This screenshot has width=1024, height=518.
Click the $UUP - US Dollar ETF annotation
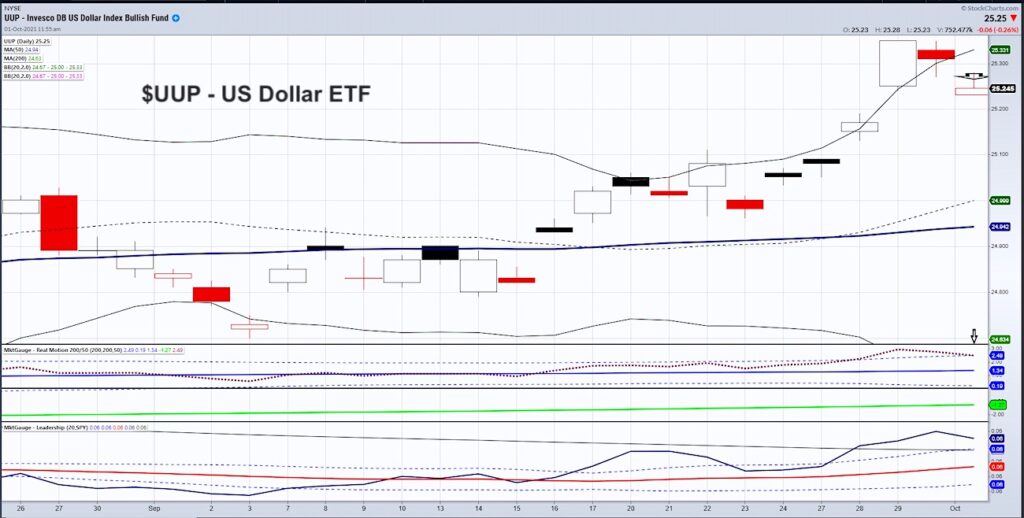256,94
